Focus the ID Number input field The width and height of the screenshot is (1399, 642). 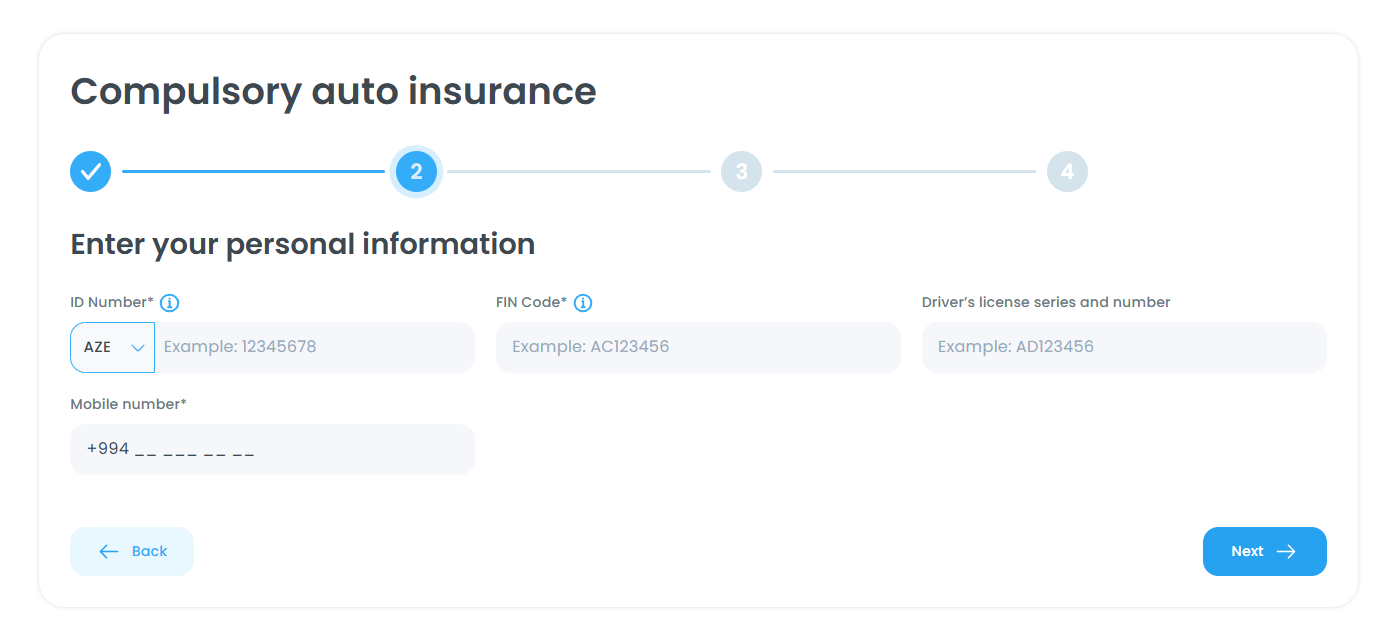tap(314, 348)
